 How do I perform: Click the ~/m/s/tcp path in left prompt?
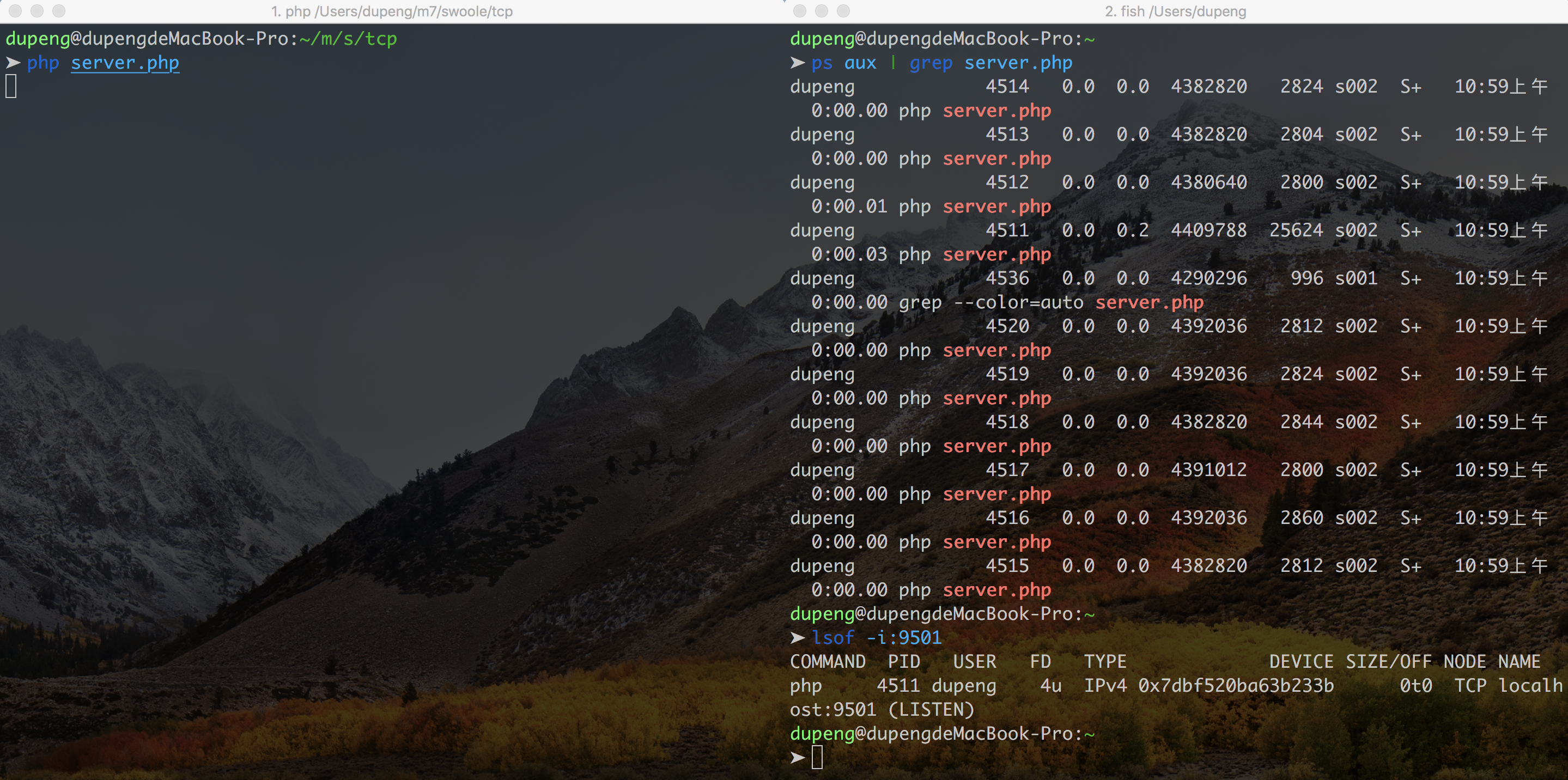pos(348,39)
